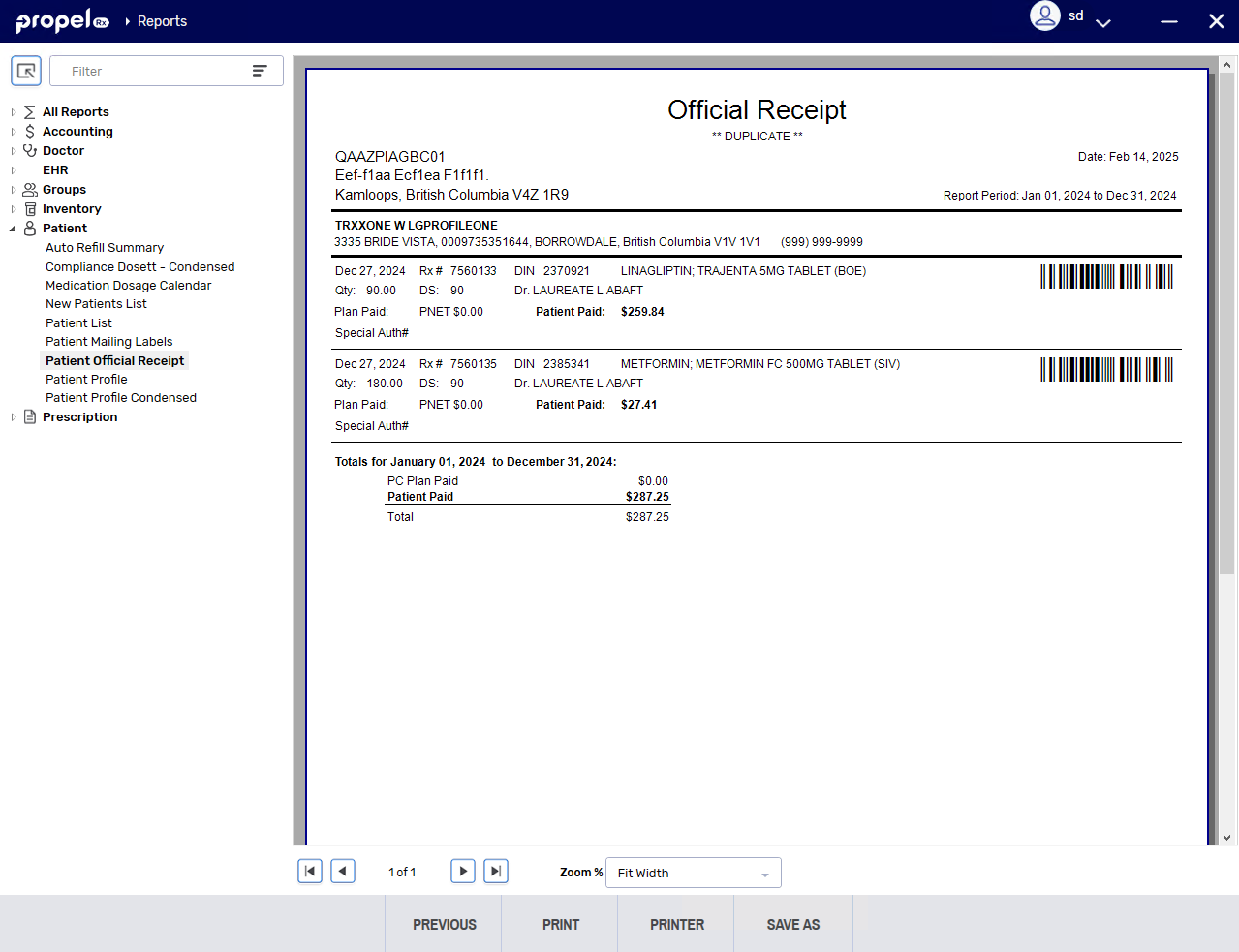Expand the Doctor tree node
Image resolution: width=1239 pixels, height=952 pixels.
tap(14, 151)
